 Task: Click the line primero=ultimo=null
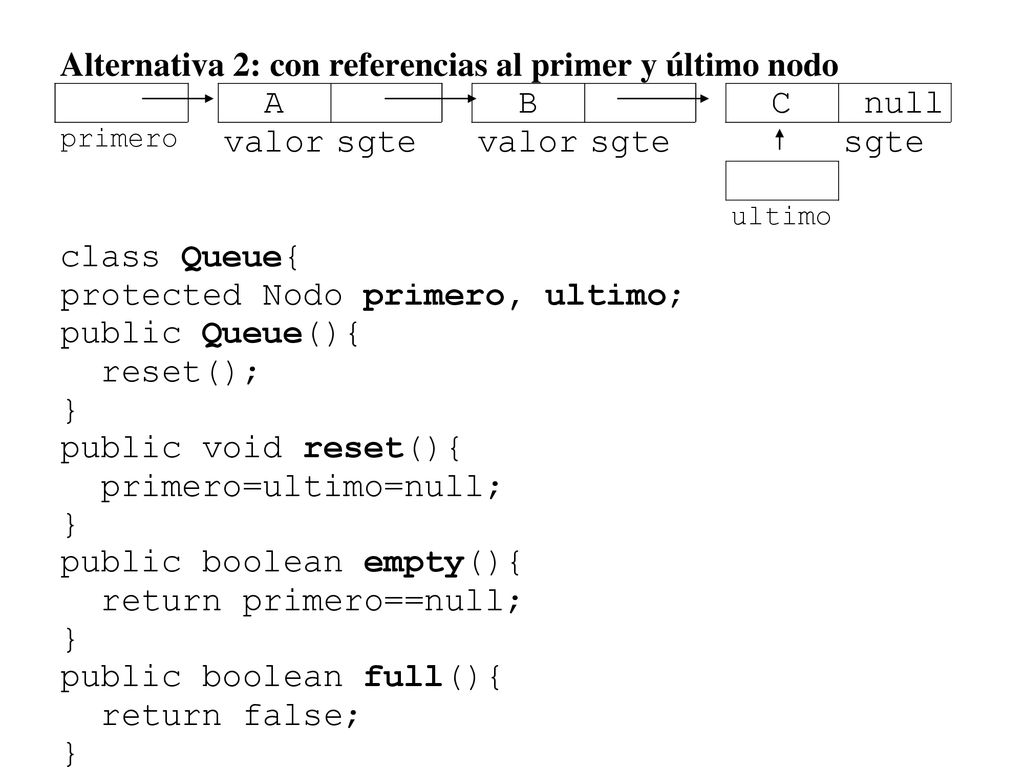pos(300,487)
